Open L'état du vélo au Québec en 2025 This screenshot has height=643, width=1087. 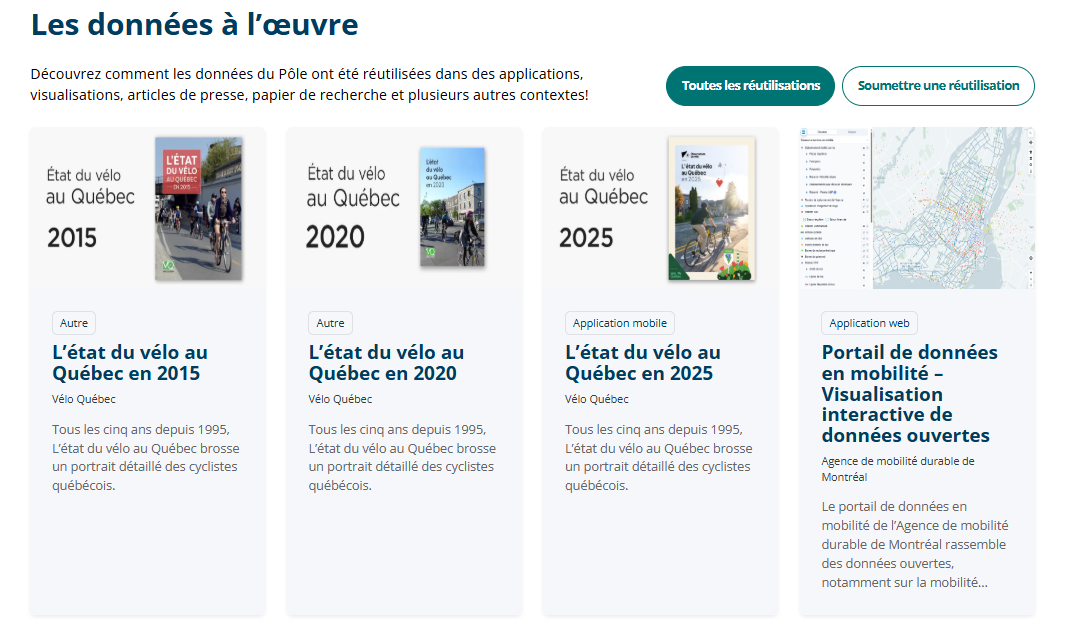[643, 363]
